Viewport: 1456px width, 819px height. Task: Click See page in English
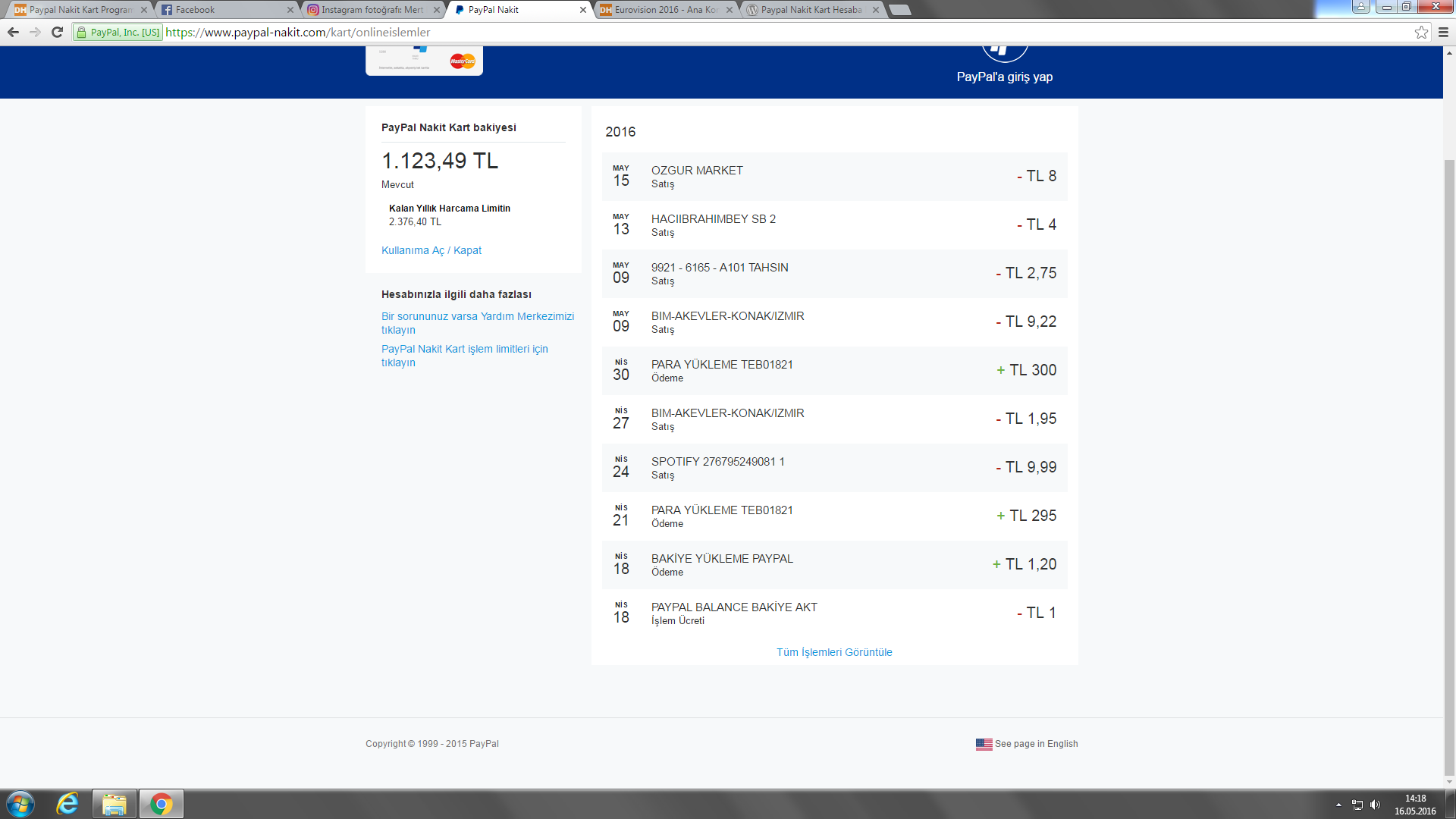[1036, 744]
